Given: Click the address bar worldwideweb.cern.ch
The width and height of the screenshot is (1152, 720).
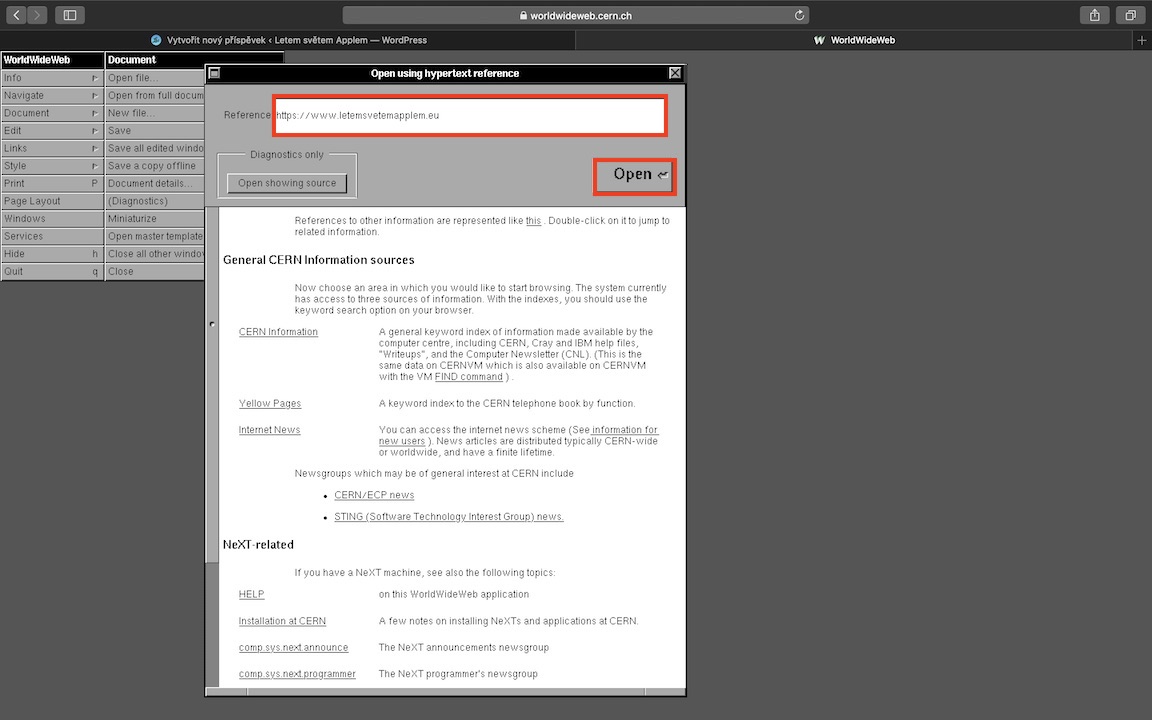Looking at the screenshot, I should [576, 15].
